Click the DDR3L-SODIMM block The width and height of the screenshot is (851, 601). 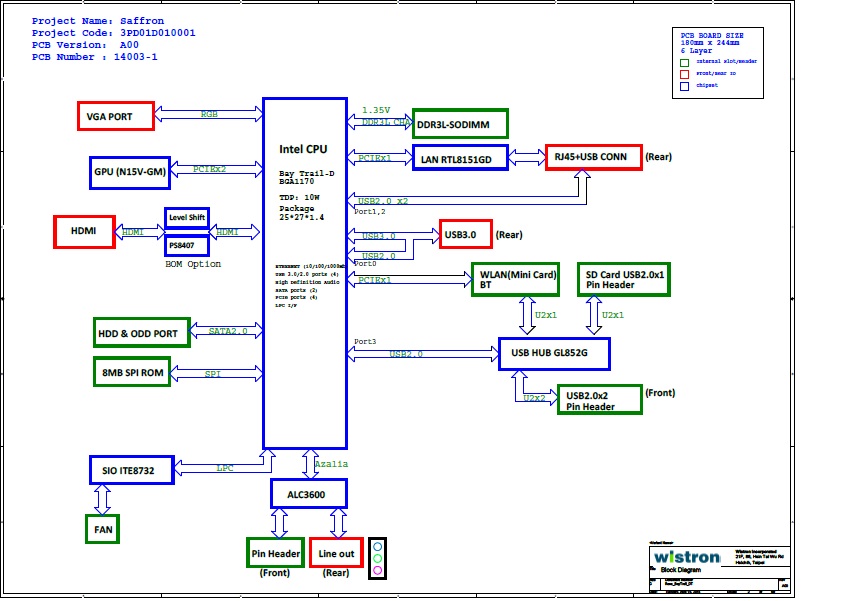click(460, 124)
